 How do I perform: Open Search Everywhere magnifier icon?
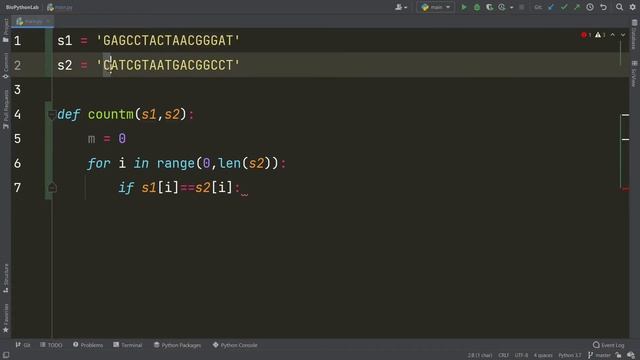[619, 7]
